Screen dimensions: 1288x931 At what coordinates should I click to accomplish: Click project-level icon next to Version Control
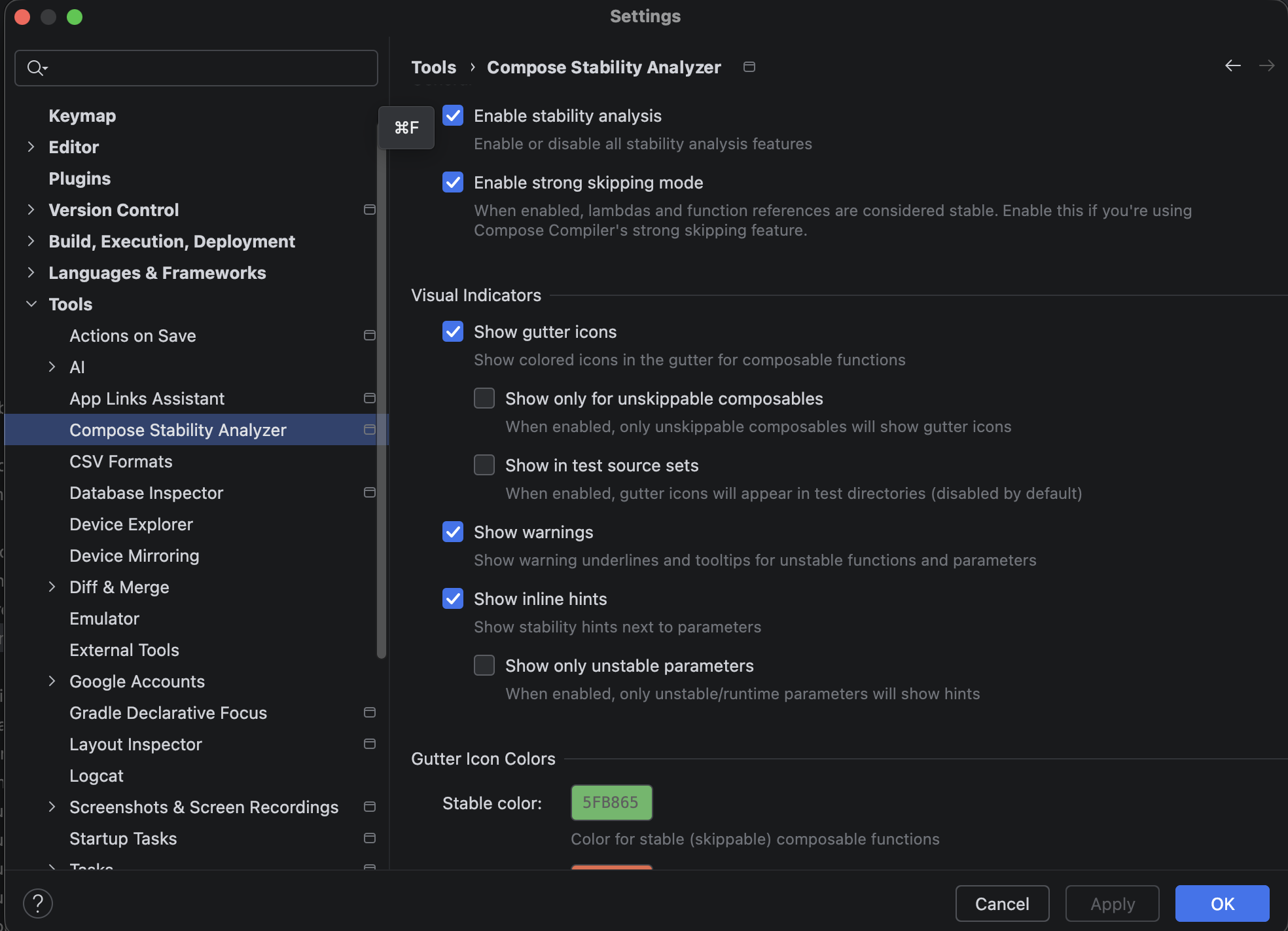click(370, 210)
